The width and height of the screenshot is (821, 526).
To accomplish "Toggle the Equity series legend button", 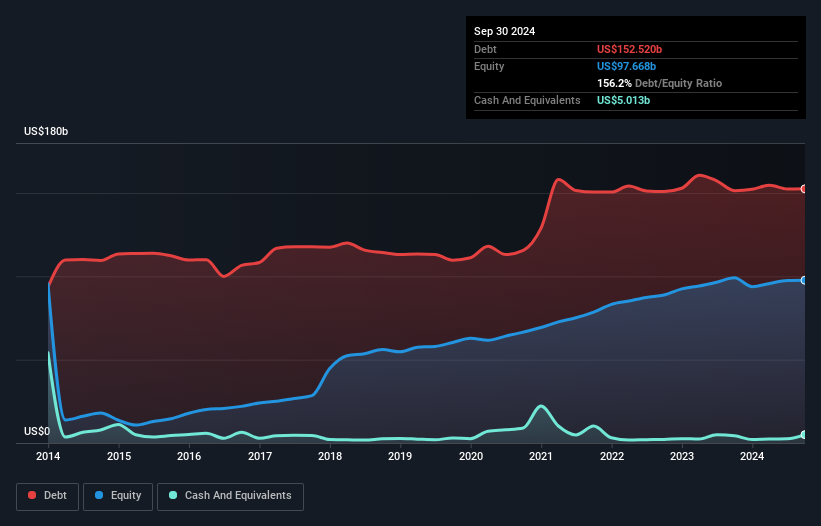I will (x=118, y=496).
